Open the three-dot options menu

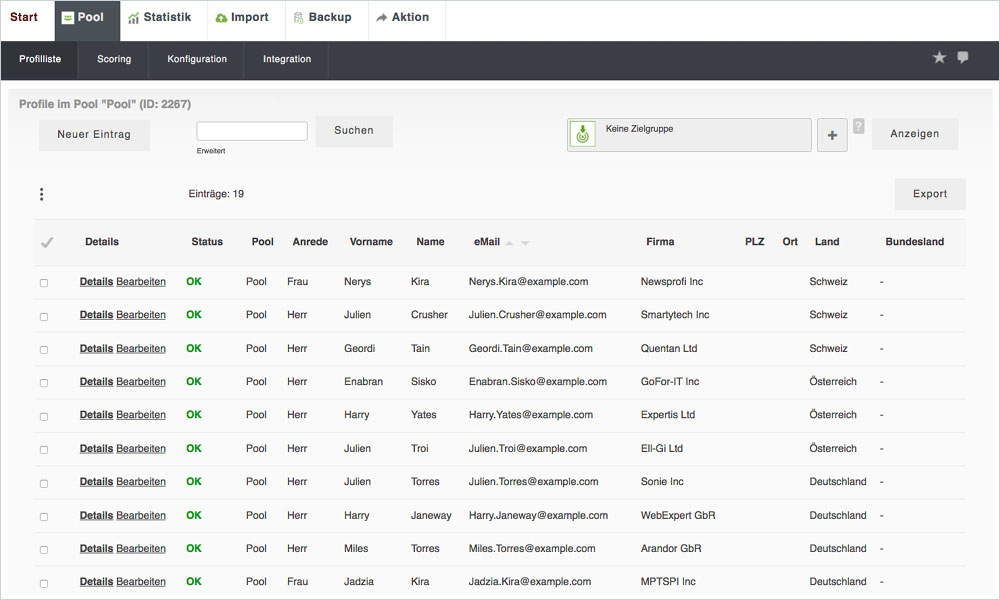41,194
